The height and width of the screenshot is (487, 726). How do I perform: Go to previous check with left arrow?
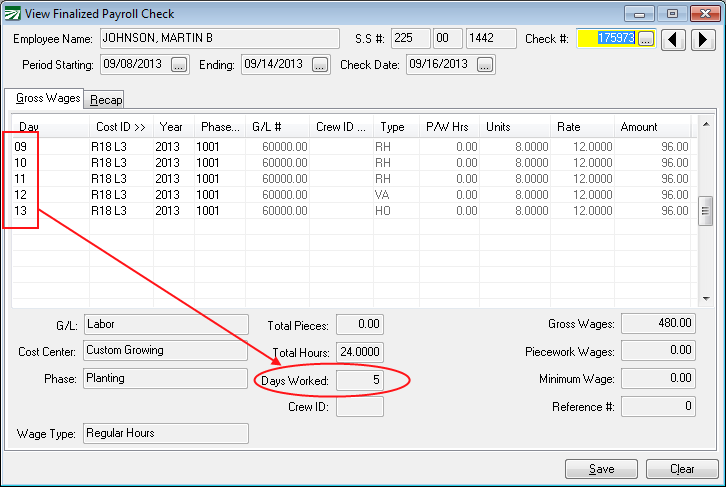point(675,39)
